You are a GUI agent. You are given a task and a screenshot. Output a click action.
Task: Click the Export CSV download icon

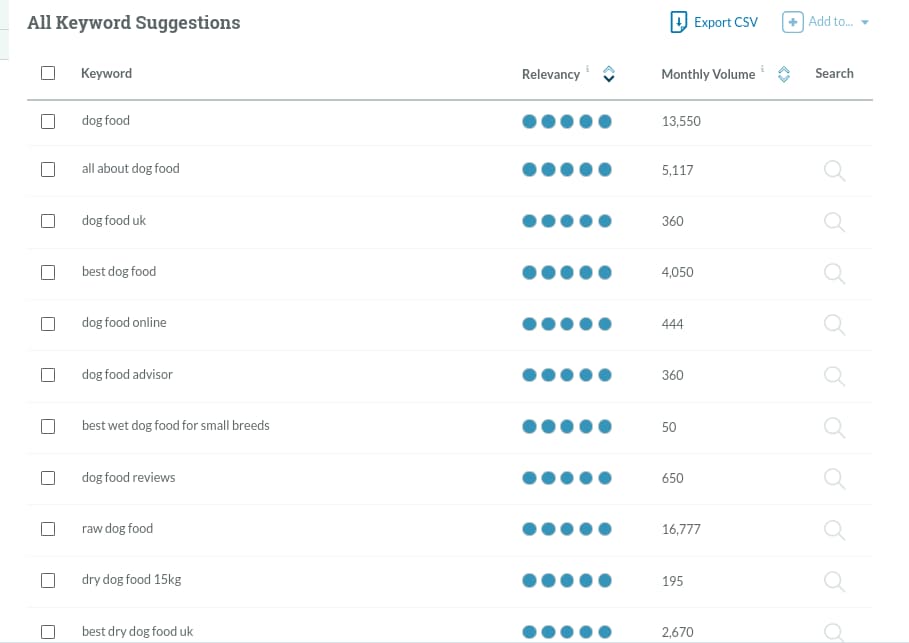pyautogui.click(x=680, y=21)
